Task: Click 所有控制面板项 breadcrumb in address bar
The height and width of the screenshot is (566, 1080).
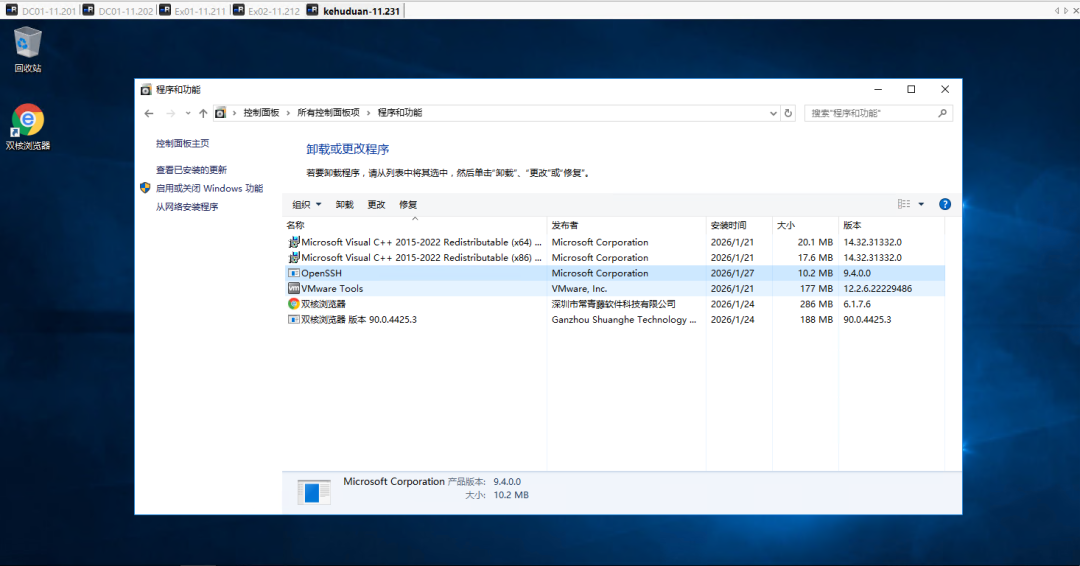Action: pyautogui.click(x=329, y=113)
